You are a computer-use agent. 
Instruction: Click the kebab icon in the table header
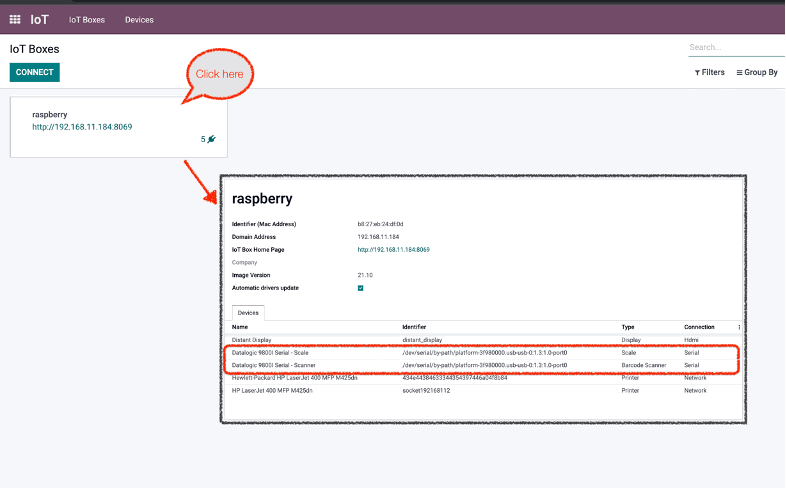click(739, 327)
